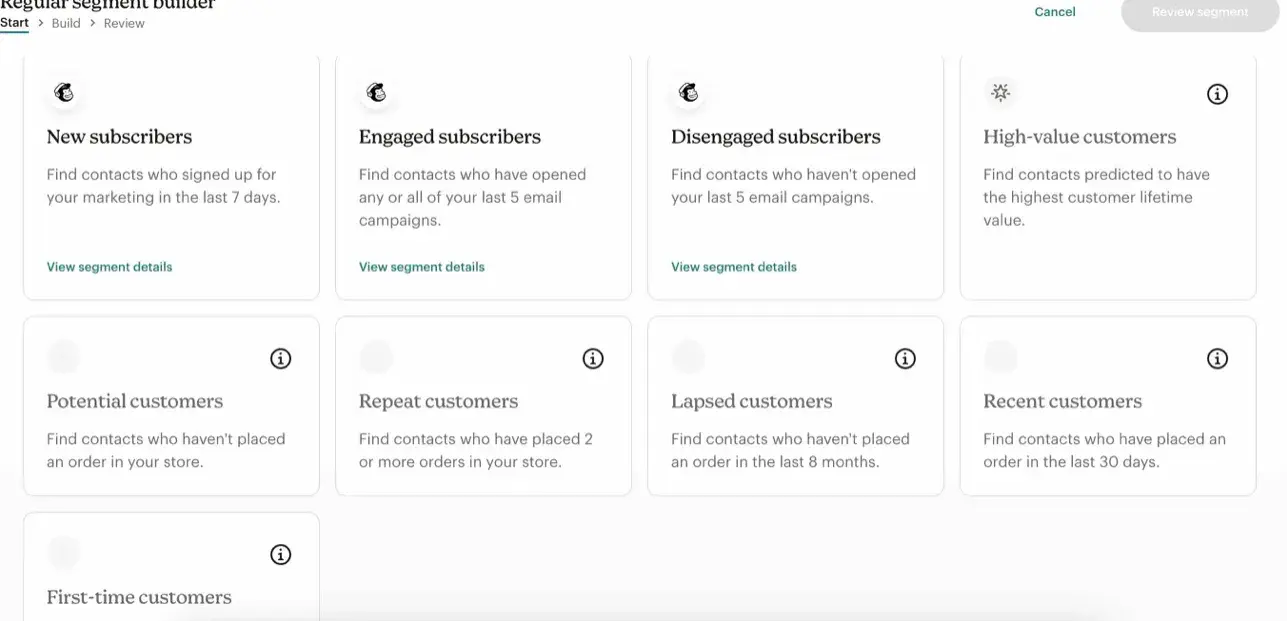This screenshot has height=621, width=1287.
Task: Click the Mailchimp icon on Disengaged subscribers card
Action: (x=688, y=93)
